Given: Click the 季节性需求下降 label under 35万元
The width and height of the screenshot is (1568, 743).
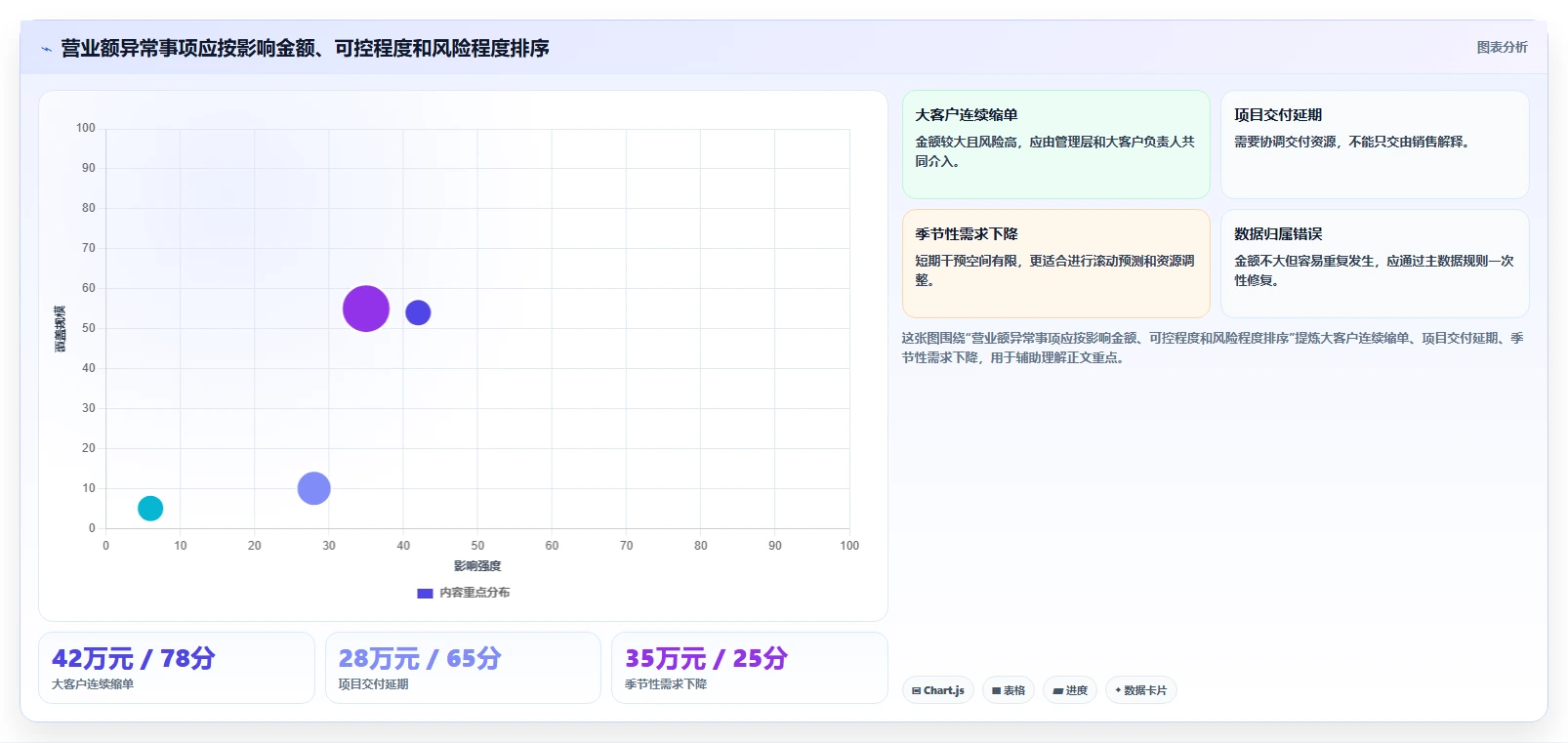Looking at the screenshot, I should pos(666,684).
